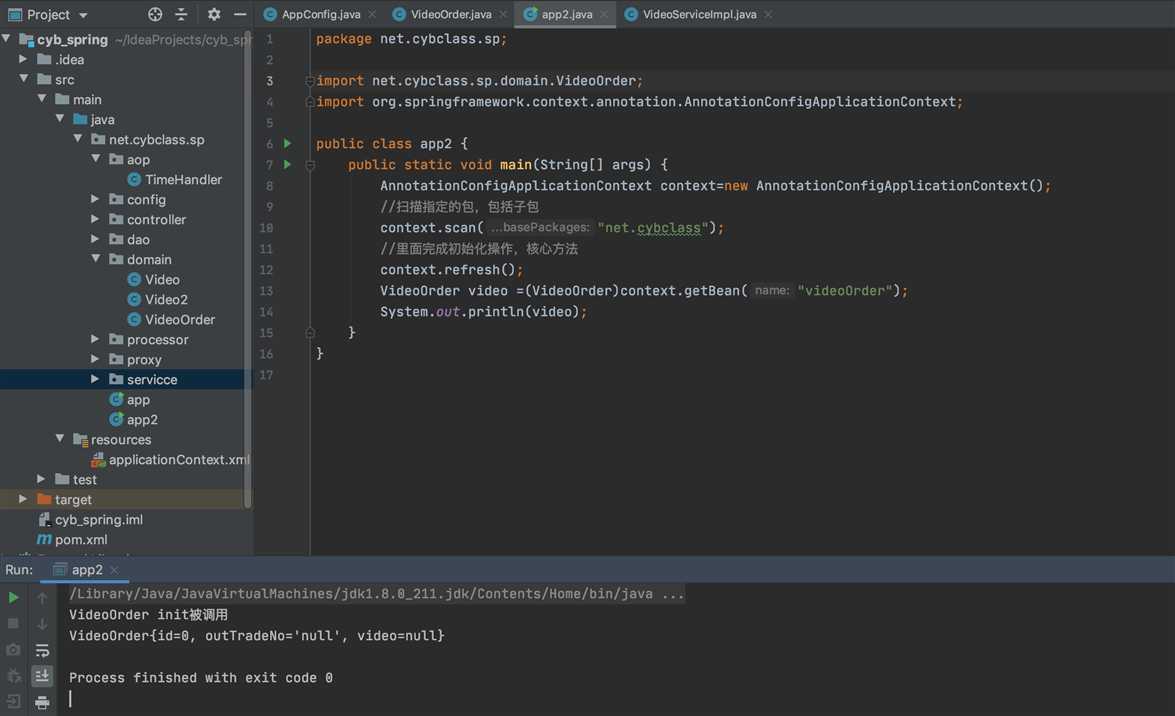Click the camera dump threads icon

pos(13,649)
